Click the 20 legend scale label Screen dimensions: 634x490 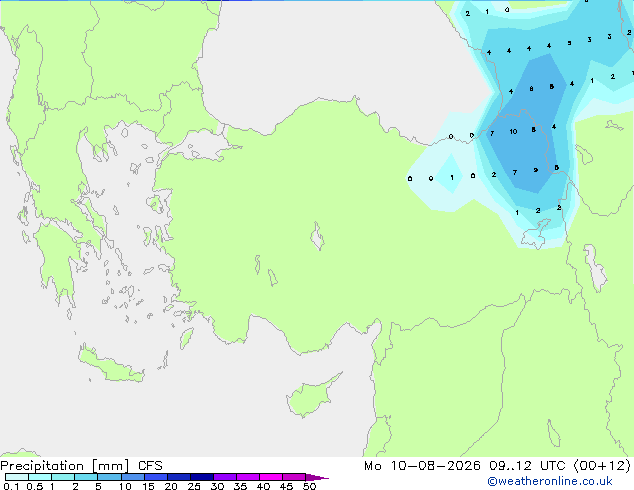pyautogui.click(x=171, y=486)
